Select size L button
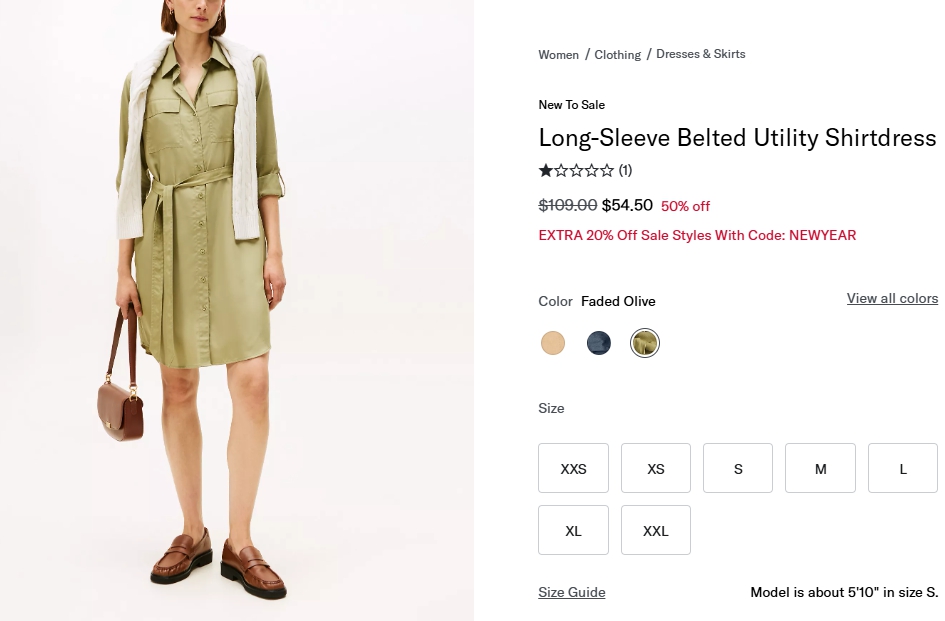The width and height of the screenshot is (945, 621). 902,468
